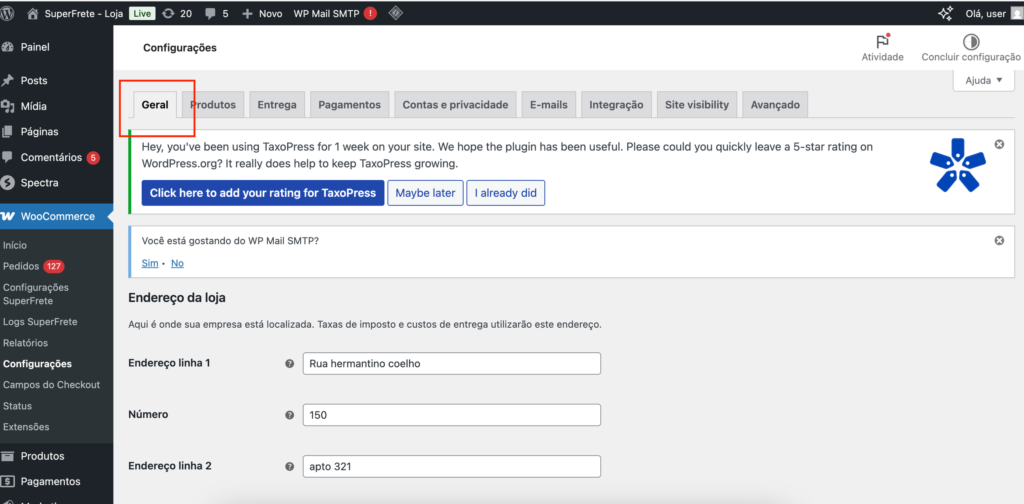Image resolution: width=1024 pixels, height=504 pixels.
Task: Open the Avançado tab
Action: (x=775, y=104)
